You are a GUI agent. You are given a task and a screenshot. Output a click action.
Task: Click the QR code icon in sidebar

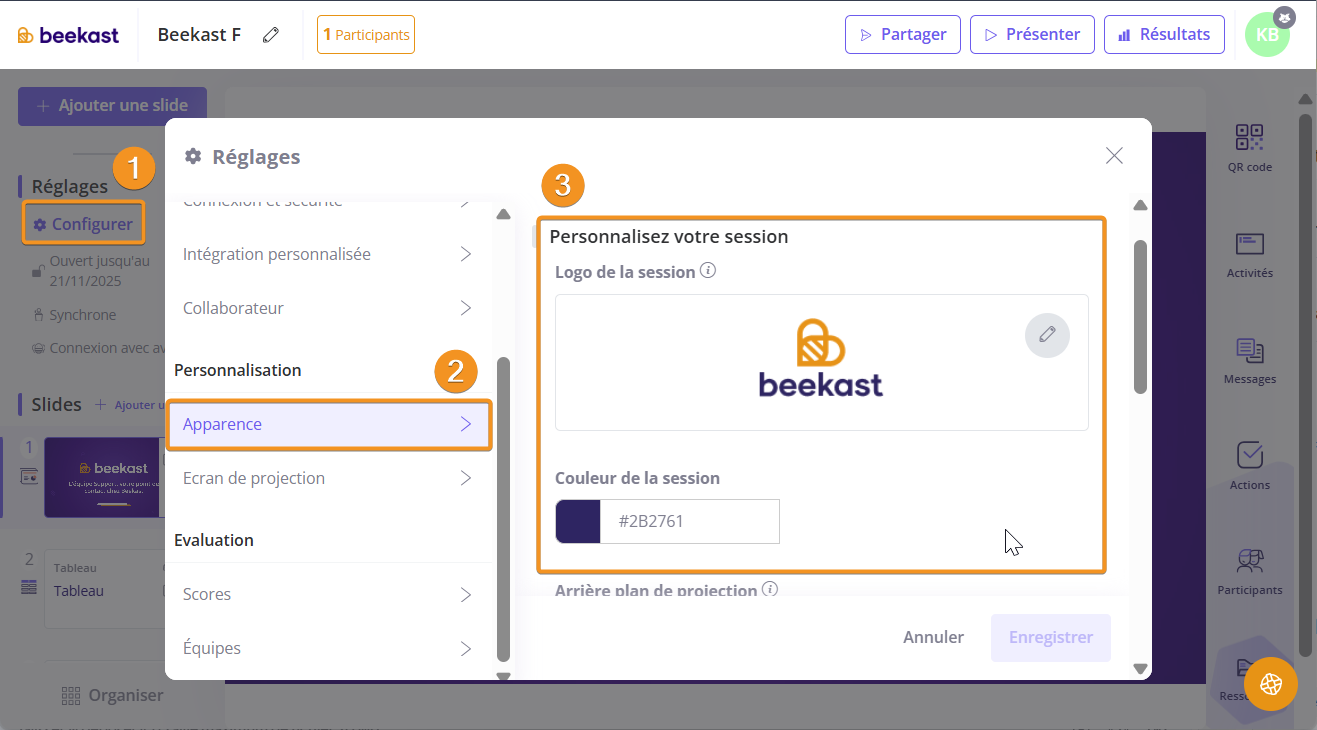point(1249,138)
